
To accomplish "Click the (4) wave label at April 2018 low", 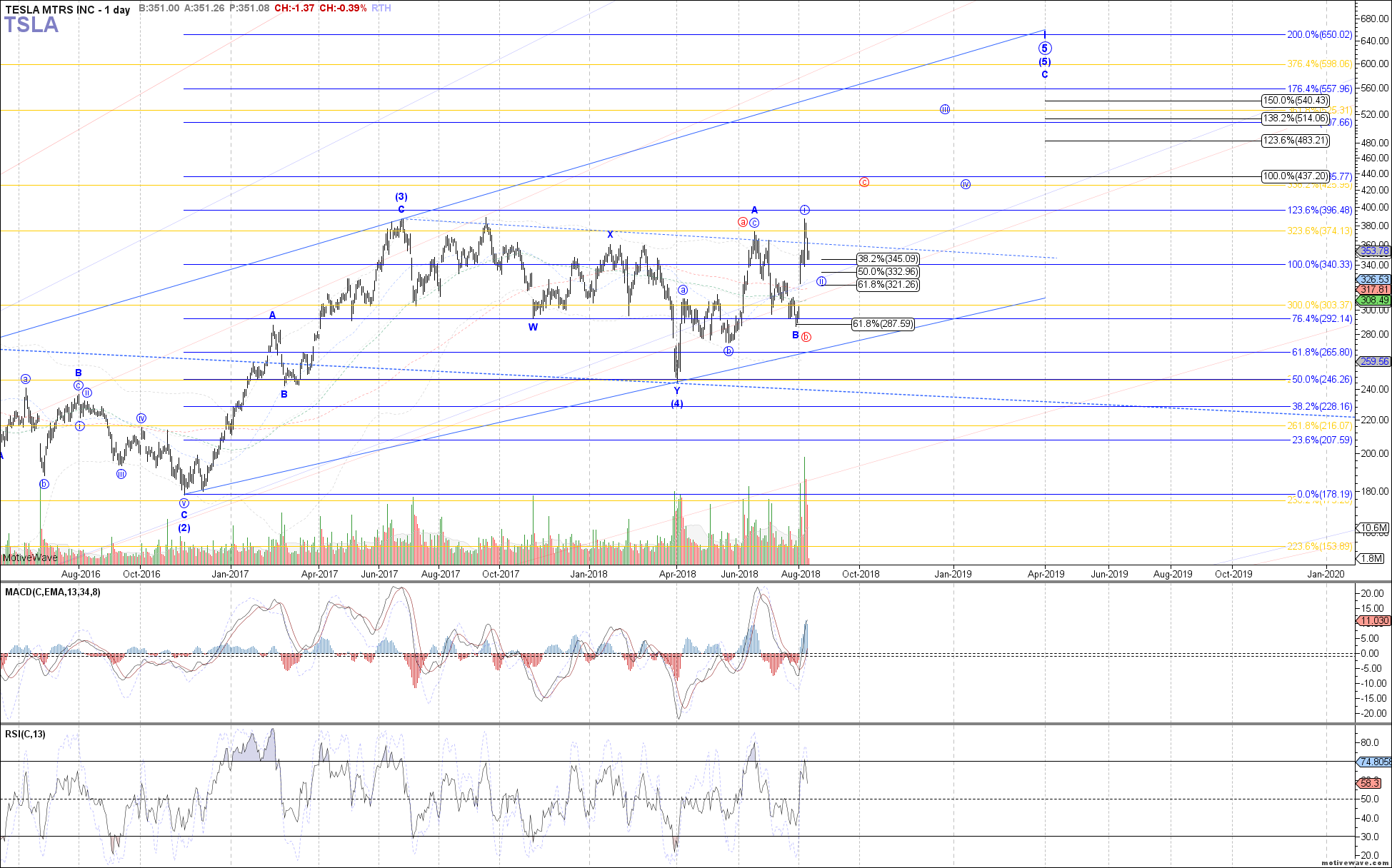I will coord(676,404).
